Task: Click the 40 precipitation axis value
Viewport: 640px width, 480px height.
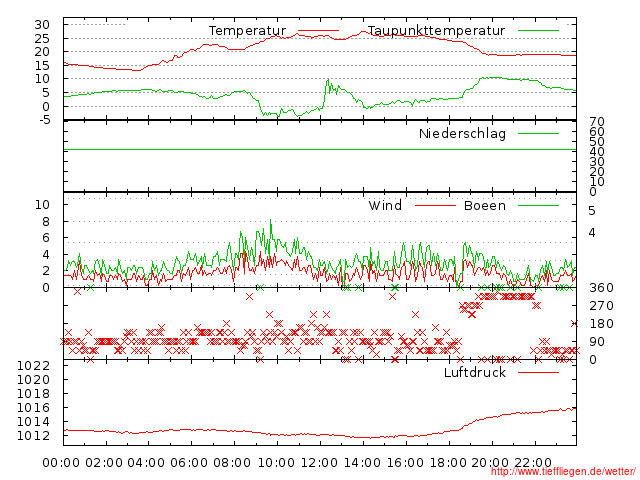Action: click(x=597, y=152)
